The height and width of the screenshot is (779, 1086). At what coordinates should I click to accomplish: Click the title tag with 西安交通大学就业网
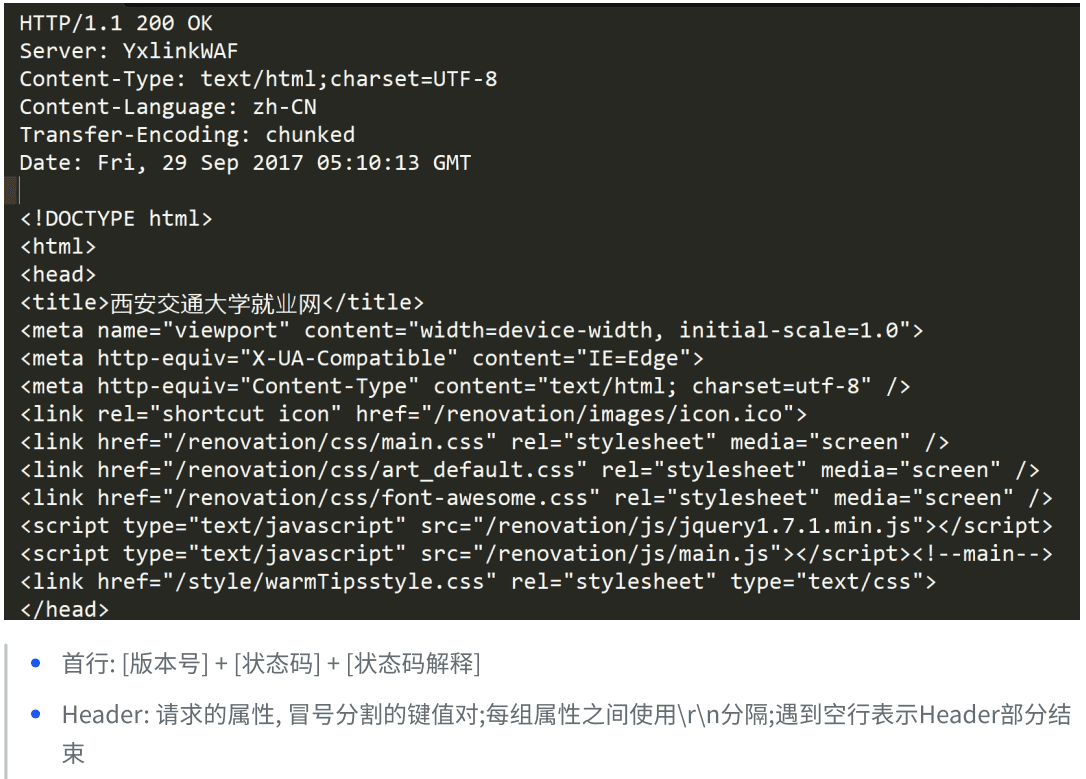222,302
